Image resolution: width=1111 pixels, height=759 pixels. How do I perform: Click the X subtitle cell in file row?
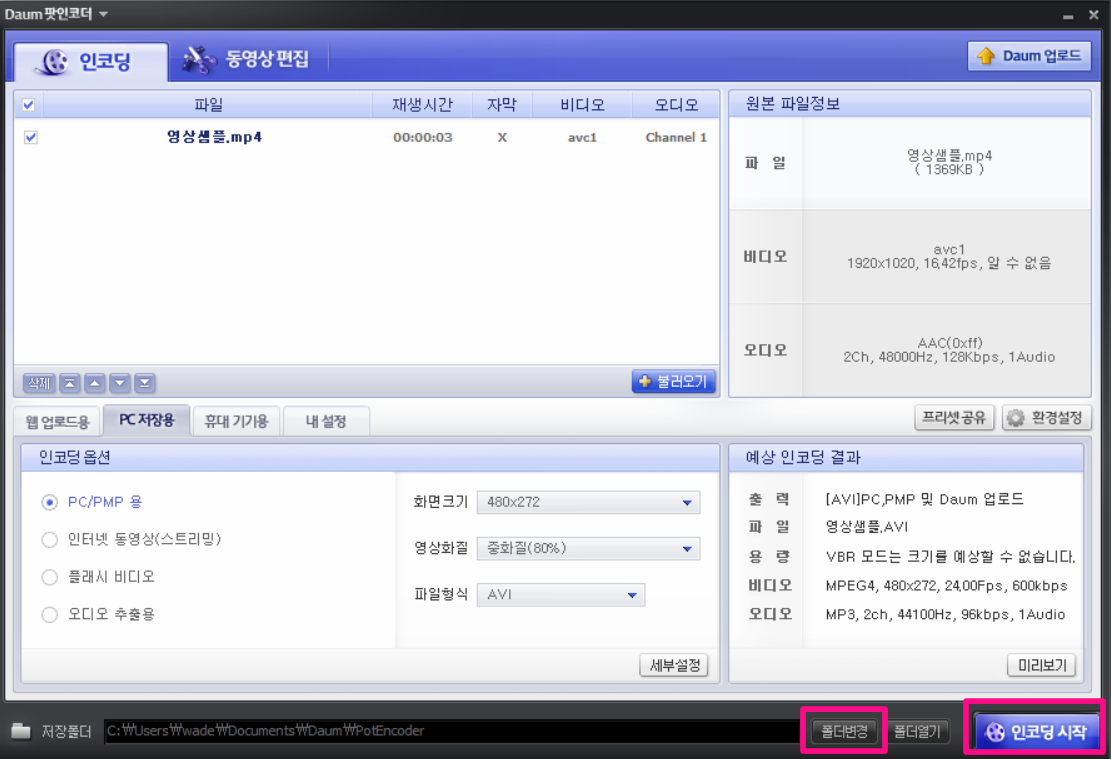tap(502, 137)
